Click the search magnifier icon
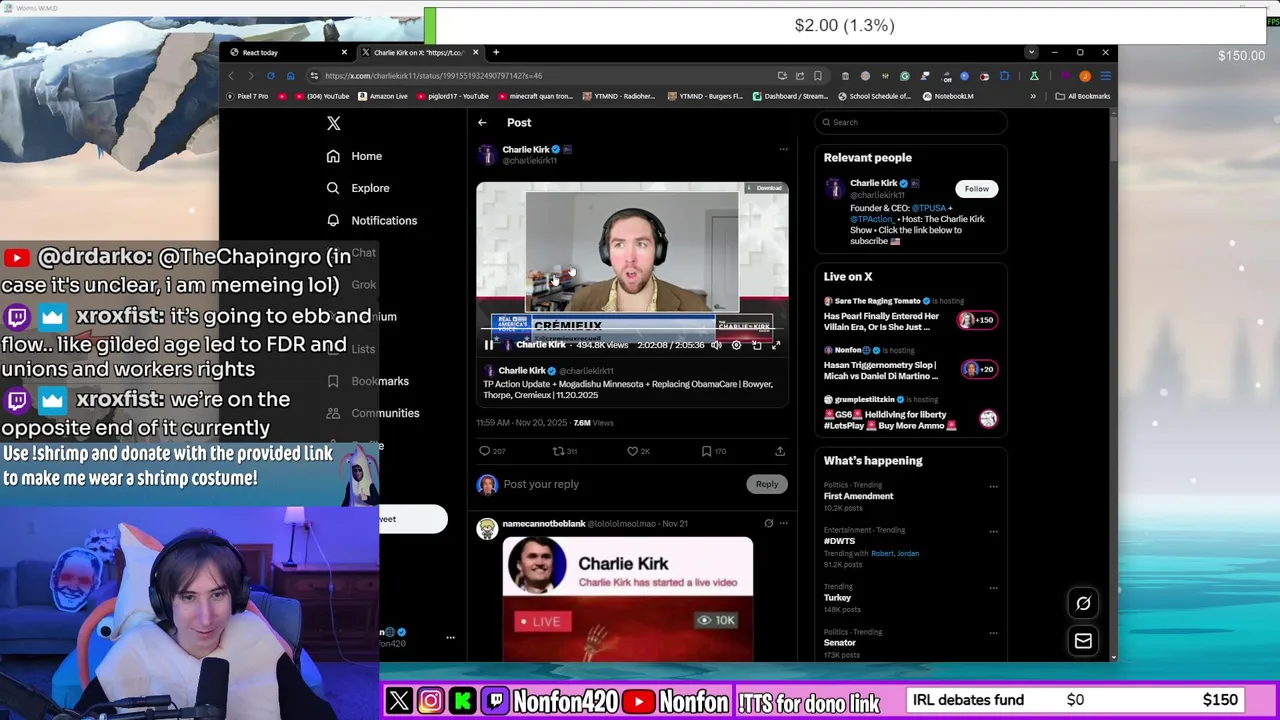The height and width of the screenshot is (720, 1280). point(826,122)
